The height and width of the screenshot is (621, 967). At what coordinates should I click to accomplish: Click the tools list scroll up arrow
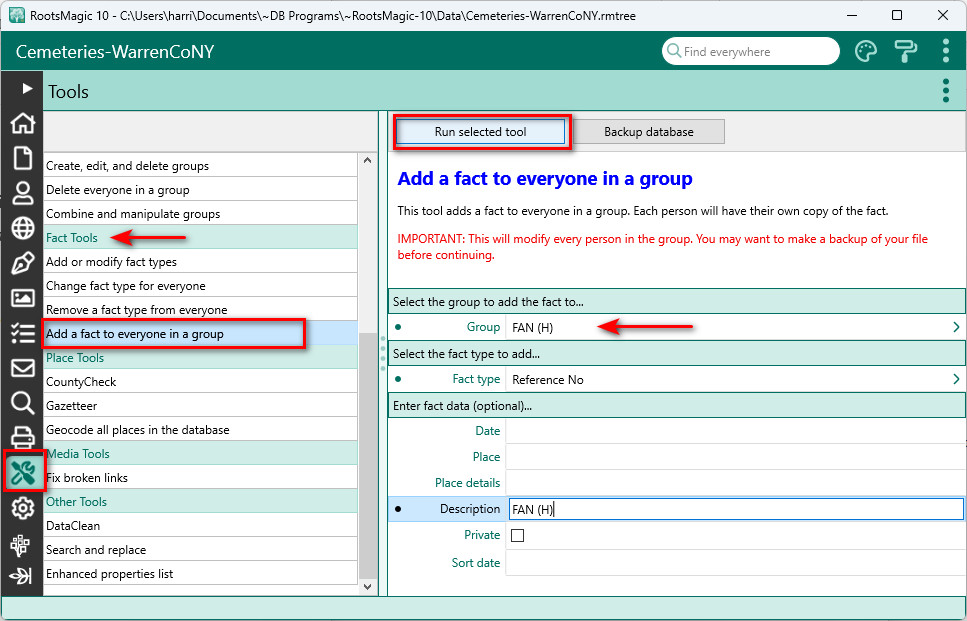click(x=368, y=160)
